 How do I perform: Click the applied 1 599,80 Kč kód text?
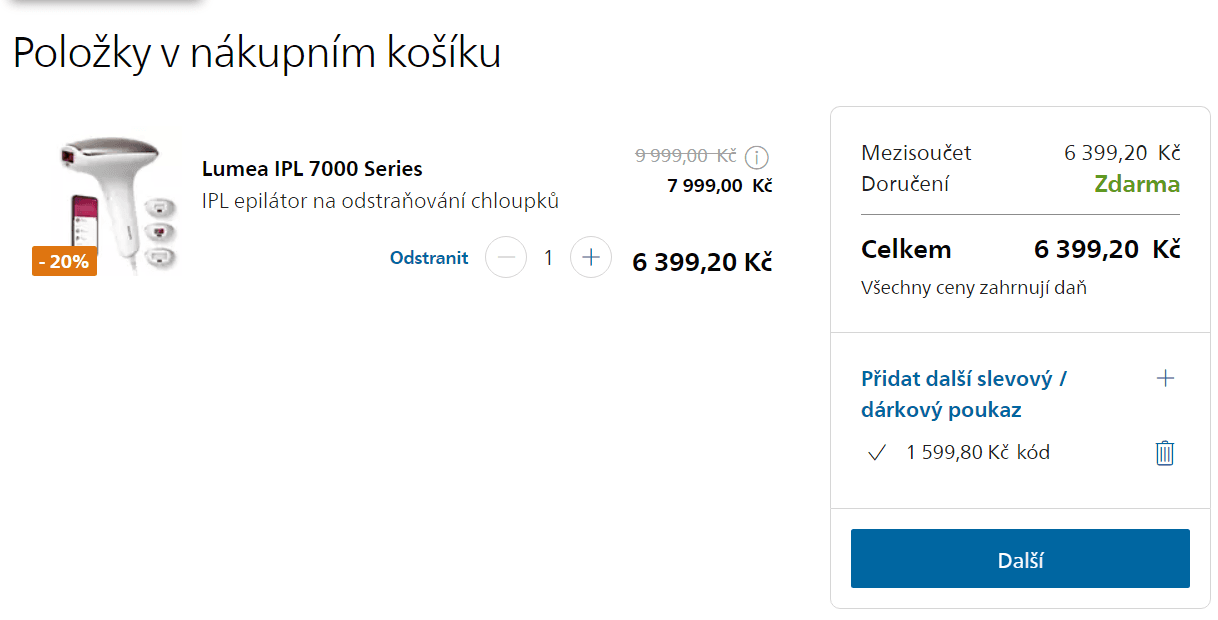pos(978,453)
